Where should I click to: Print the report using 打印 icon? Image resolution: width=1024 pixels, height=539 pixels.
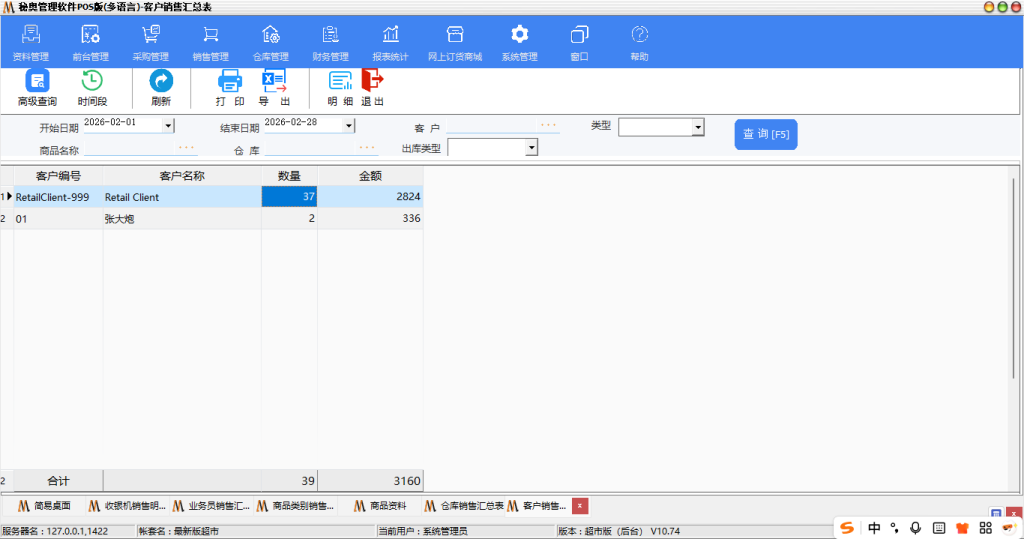(x=230, y=88)
